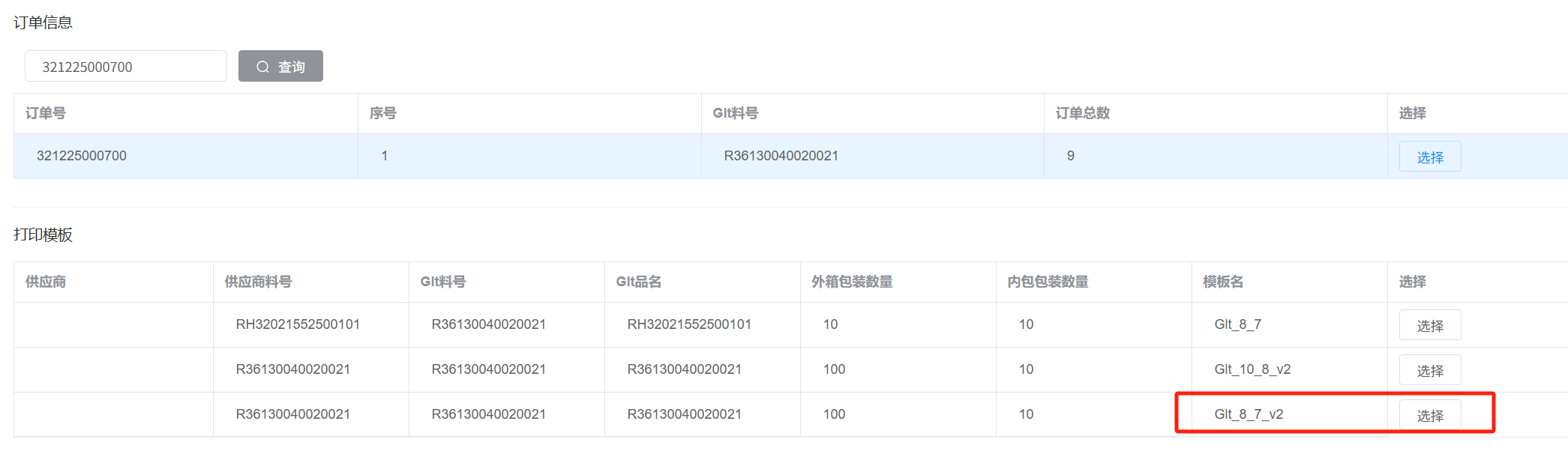The image size is (1568, 454).
Task: Select supplier part number RH32021552500101 cell
Action: 298,324
